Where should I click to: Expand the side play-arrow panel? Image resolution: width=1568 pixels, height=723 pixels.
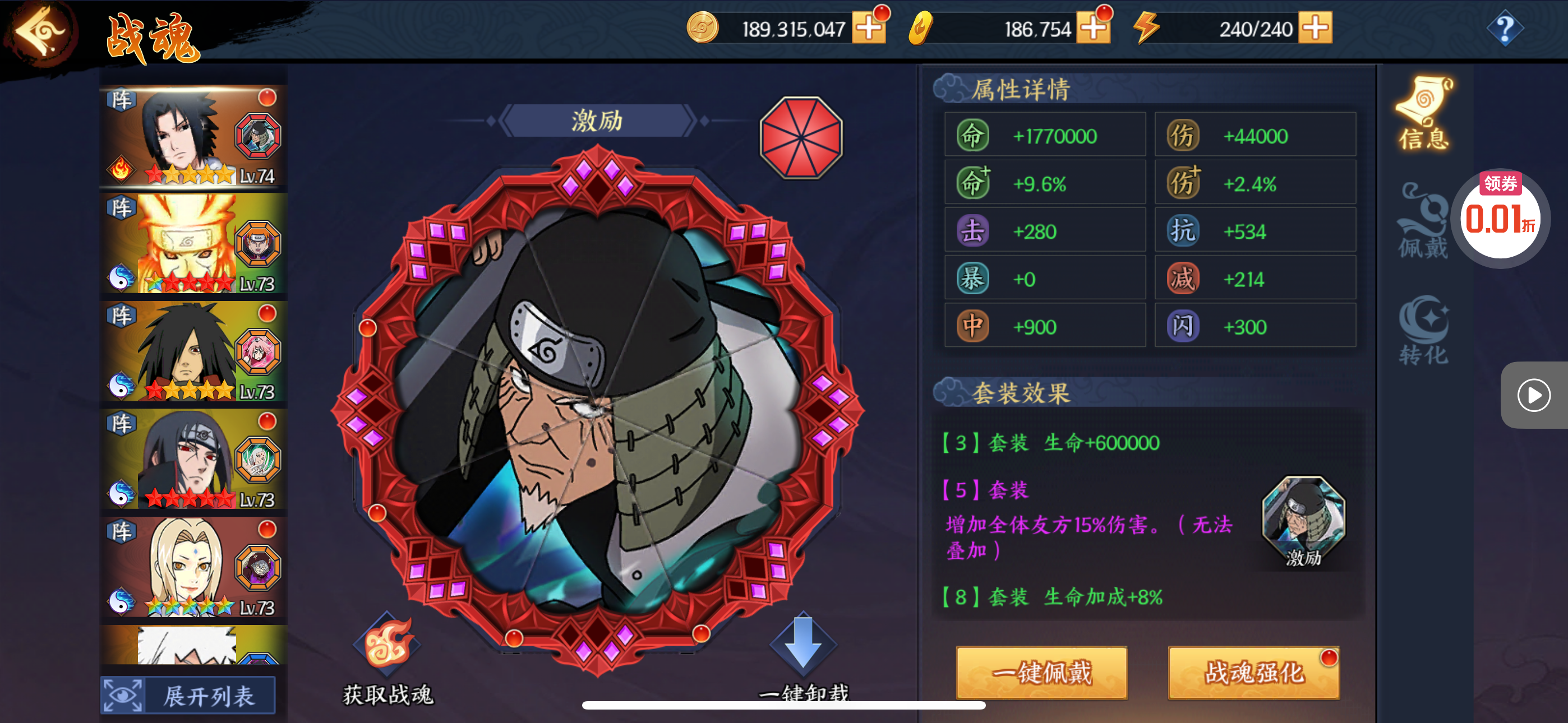point(1534,396)
